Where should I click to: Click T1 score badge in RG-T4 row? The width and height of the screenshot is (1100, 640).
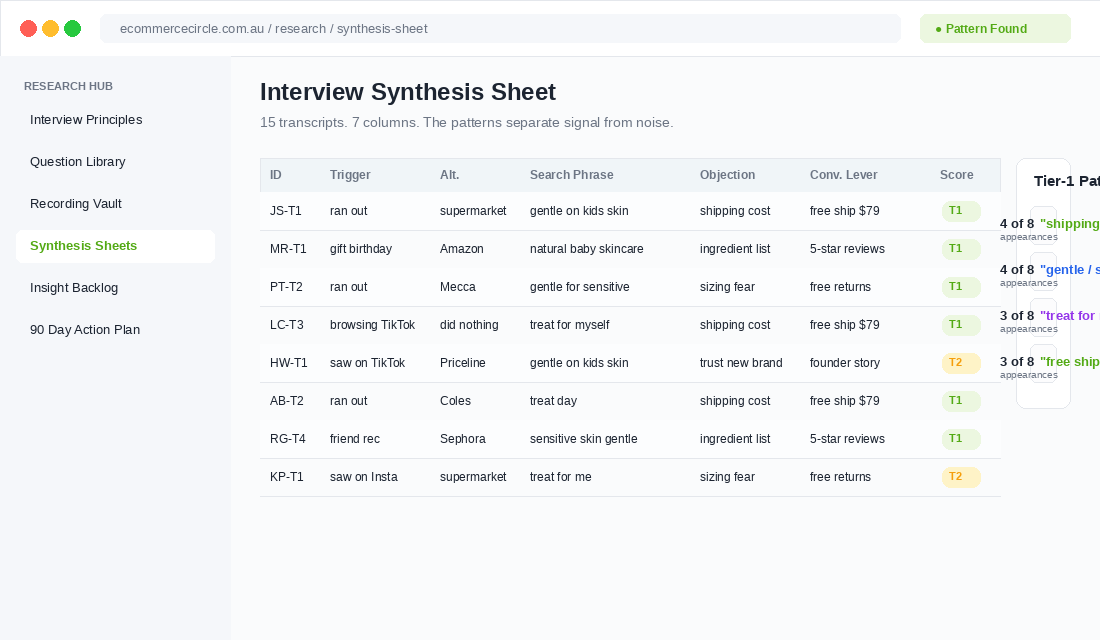961,439
